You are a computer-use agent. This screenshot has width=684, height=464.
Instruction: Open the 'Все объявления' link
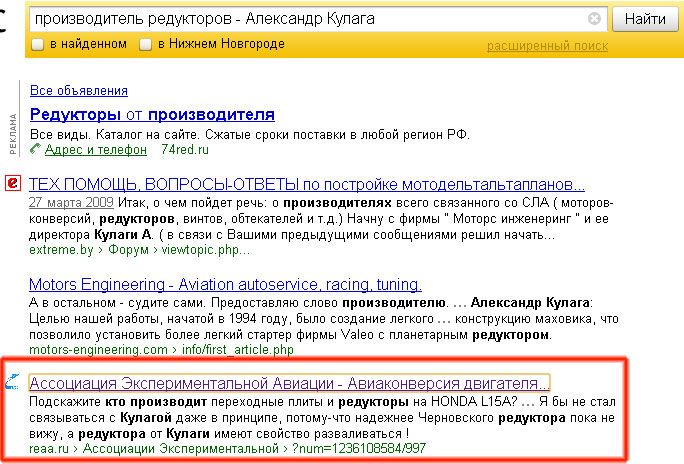[x=79, y=90]
